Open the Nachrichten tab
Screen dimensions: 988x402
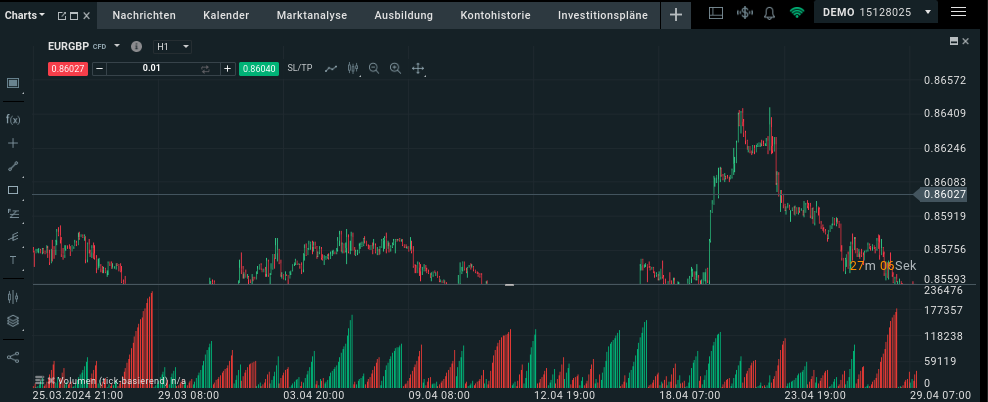(144, 15)
